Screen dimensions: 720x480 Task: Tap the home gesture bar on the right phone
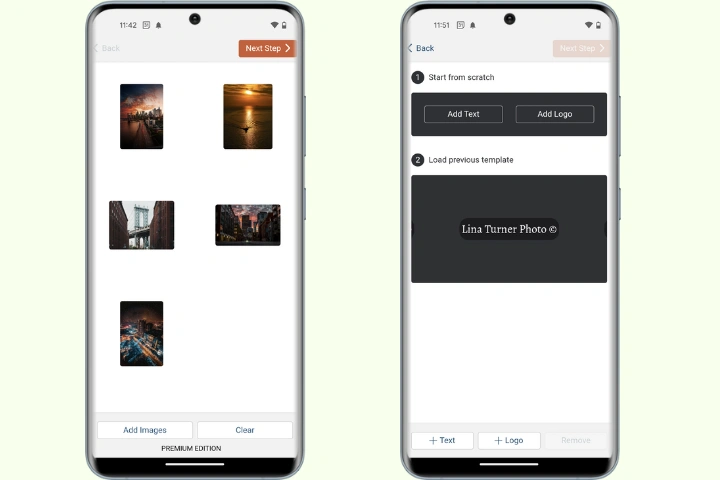click(x=509, y=464)
